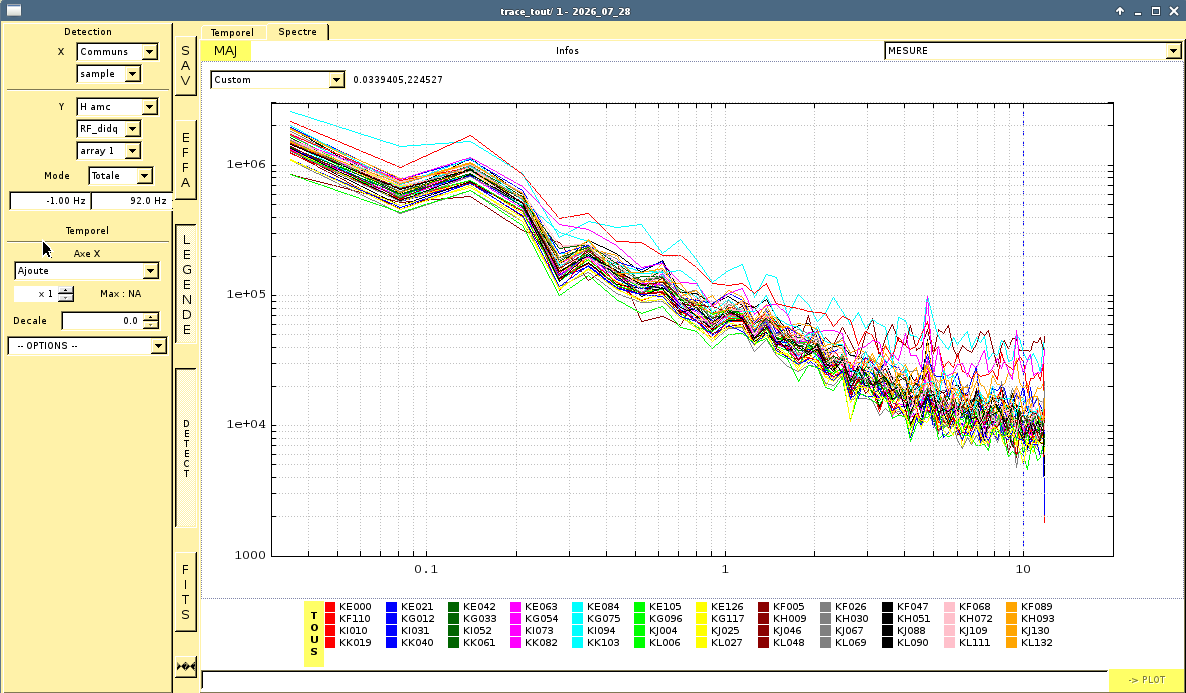The width and height of the screenshot is (1186, 693).
Task: Click the vertical EFFA button
Action: (185, 160)
